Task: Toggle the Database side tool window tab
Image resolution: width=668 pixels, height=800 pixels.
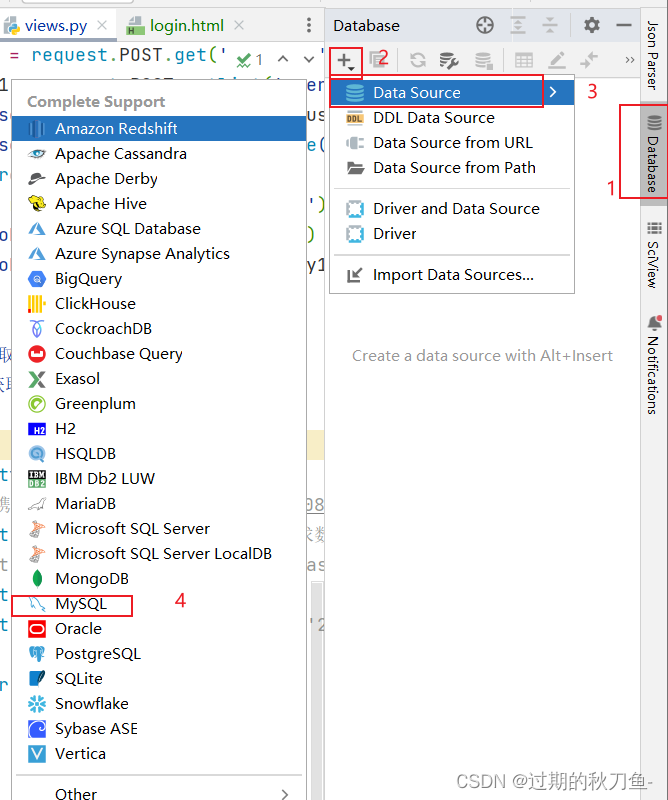Action: pos(654,154)
